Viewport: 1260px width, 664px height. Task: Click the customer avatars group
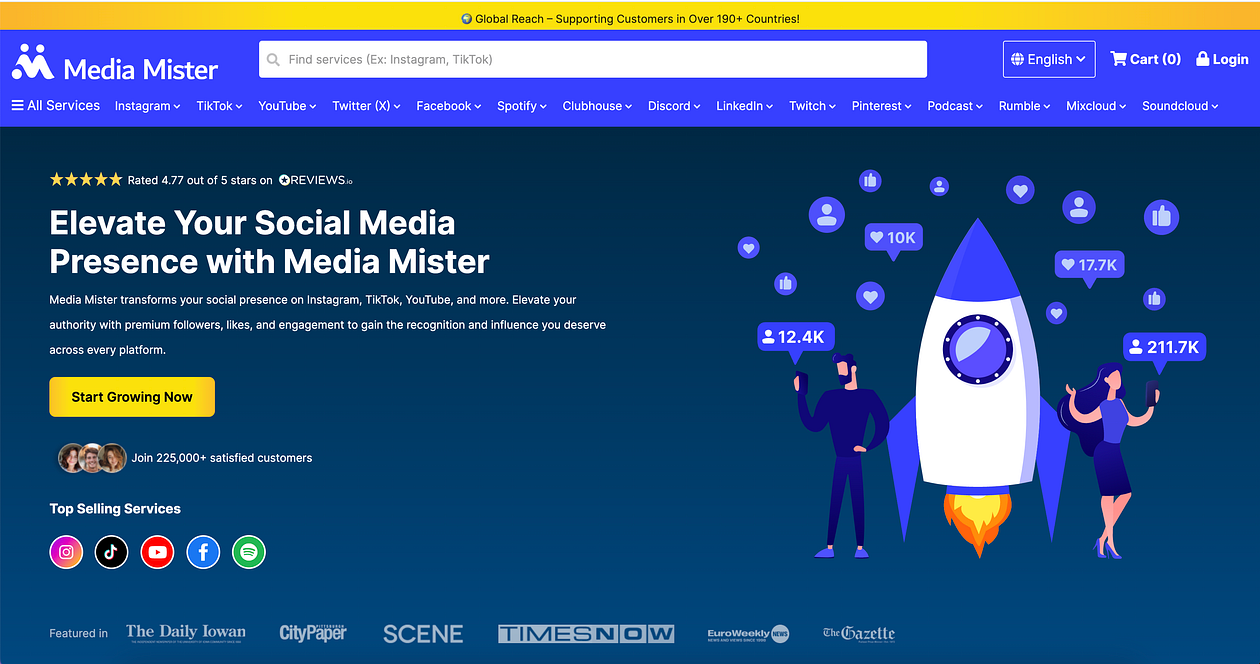tap(92, 458)
